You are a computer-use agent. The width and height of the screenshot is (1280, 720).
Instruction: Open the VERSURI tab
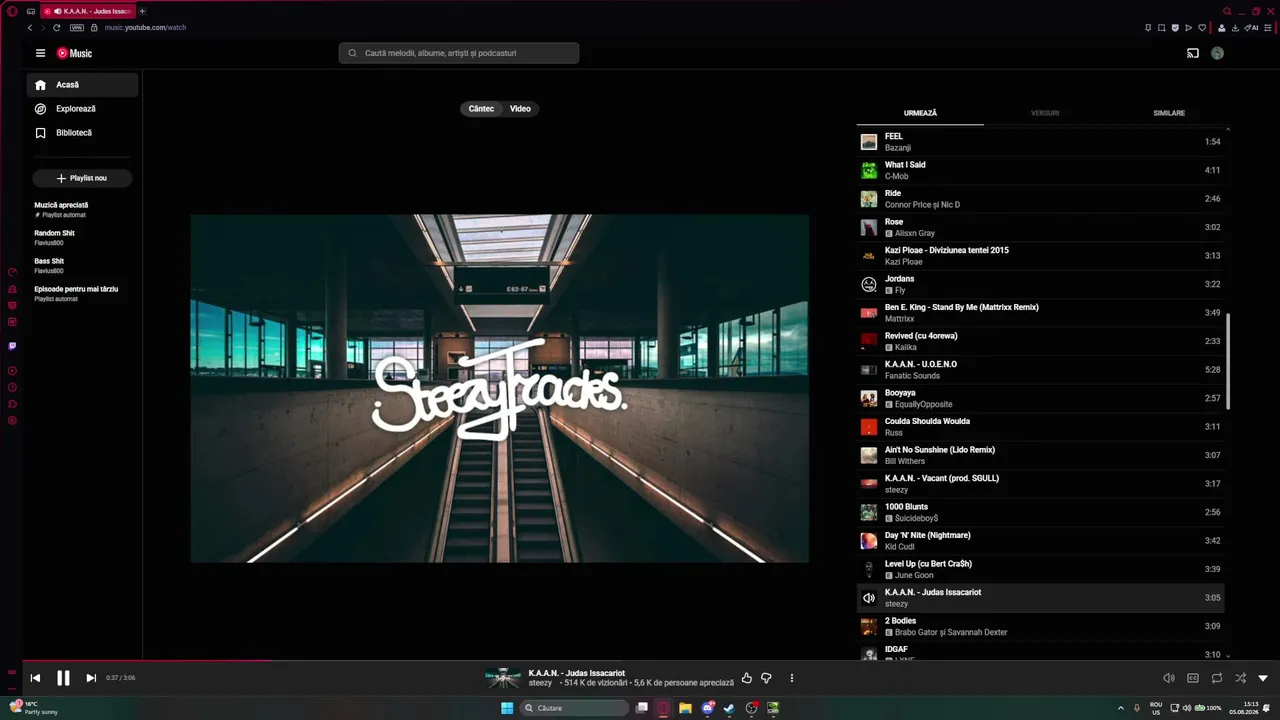1045,113
